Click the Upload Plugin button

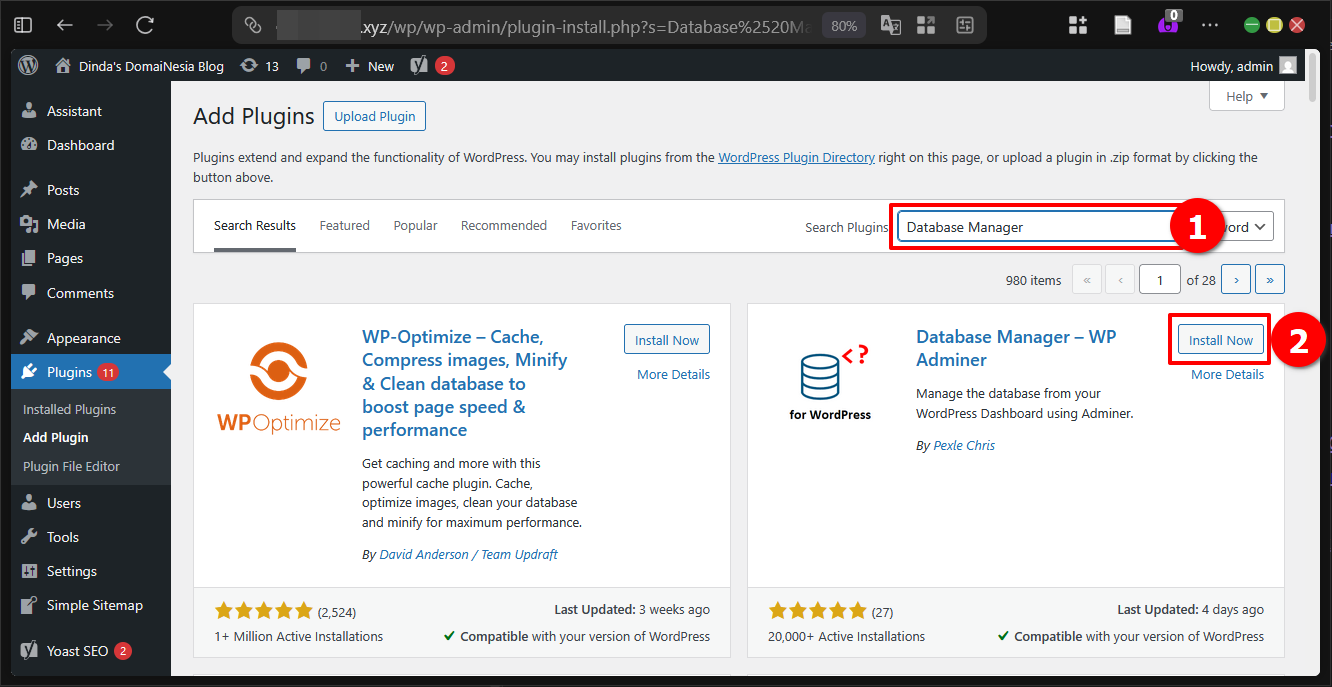pos(374,115)
